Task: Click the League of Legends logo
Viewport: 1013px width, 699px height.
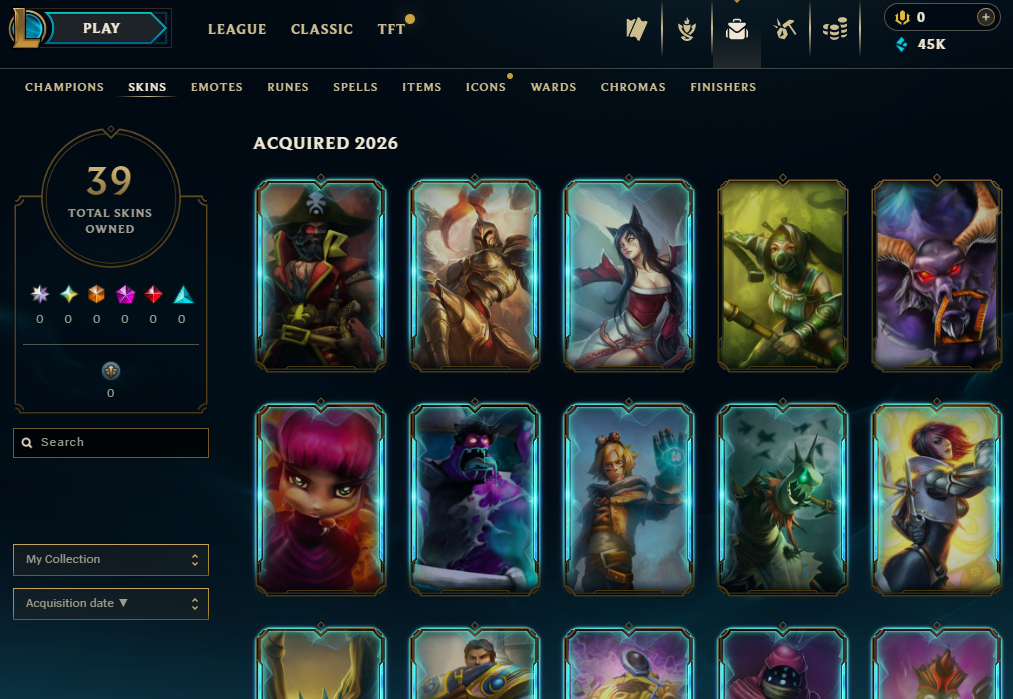Action: point(26,28)
